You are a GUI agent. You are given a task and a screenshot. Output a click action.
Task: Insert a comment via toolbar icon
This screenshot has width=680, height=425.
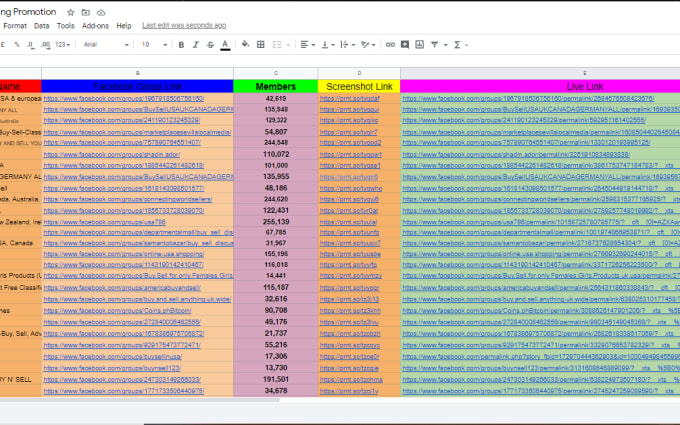405,44
